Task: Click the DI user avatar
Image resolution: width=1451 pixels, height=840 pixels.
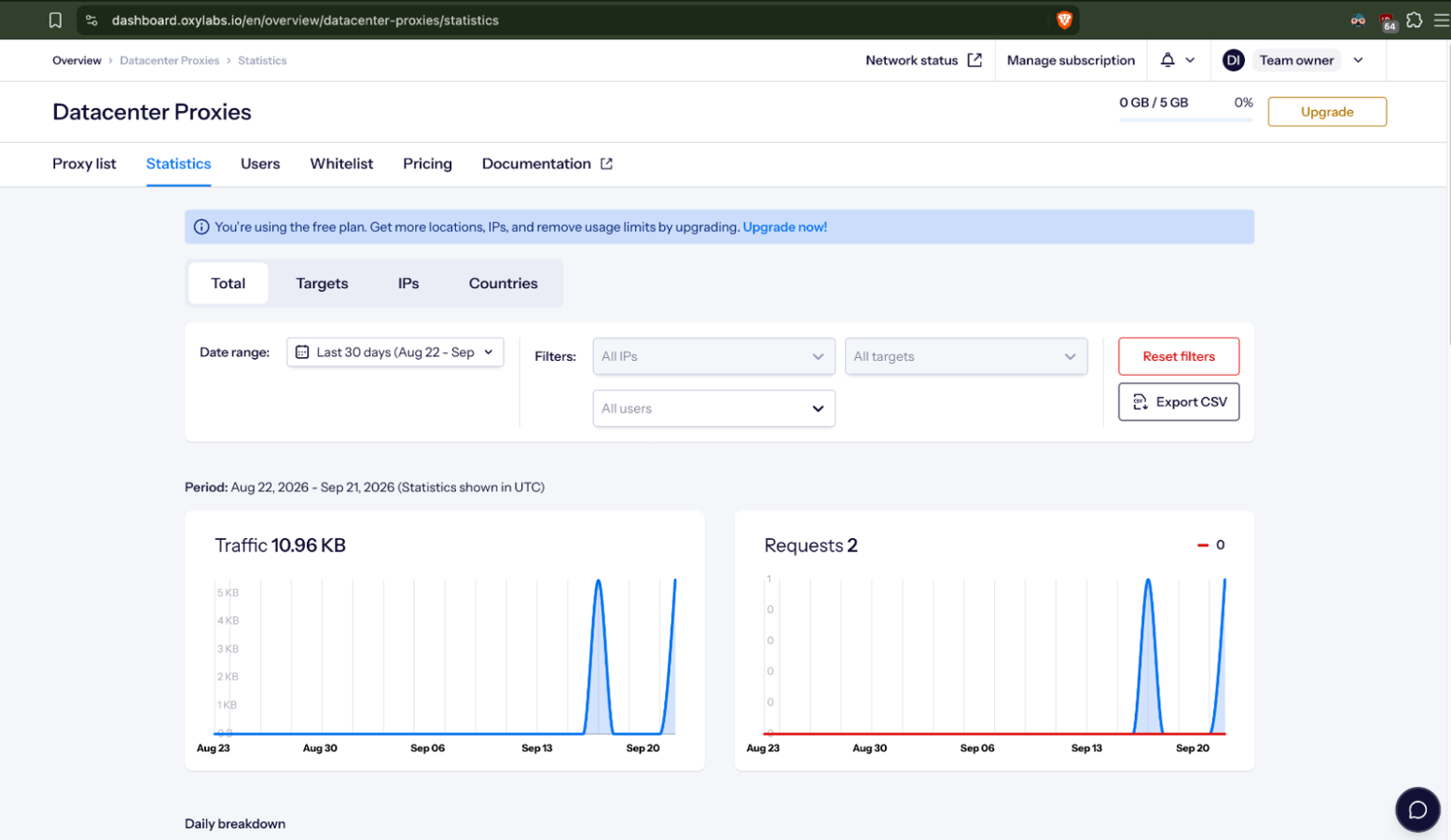Action: [1233, 60]
